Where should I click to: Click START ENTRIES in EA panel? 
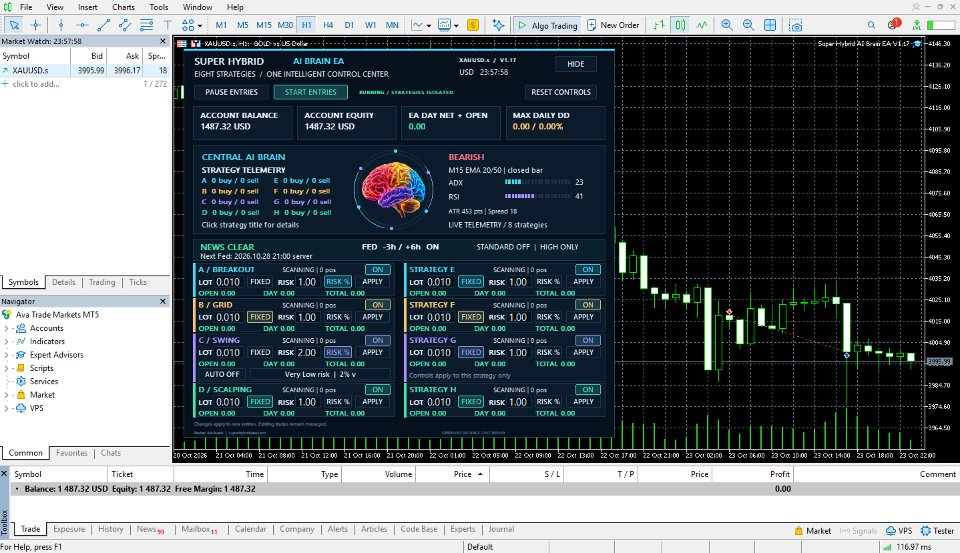pos(310,92)
